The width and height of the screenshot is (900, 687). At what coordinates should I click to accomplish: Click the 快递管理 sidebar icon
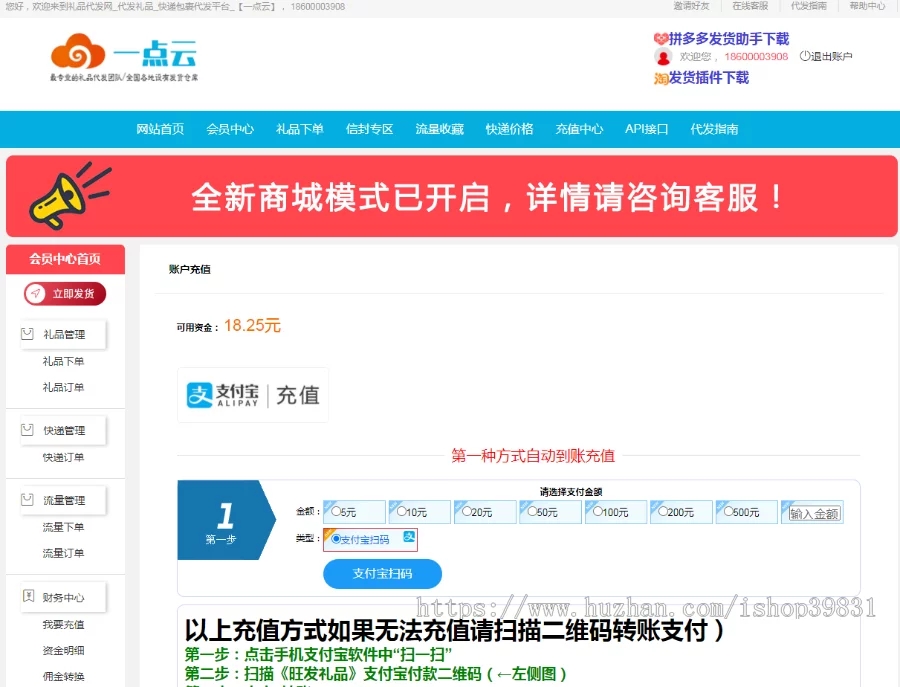[27, 430]
